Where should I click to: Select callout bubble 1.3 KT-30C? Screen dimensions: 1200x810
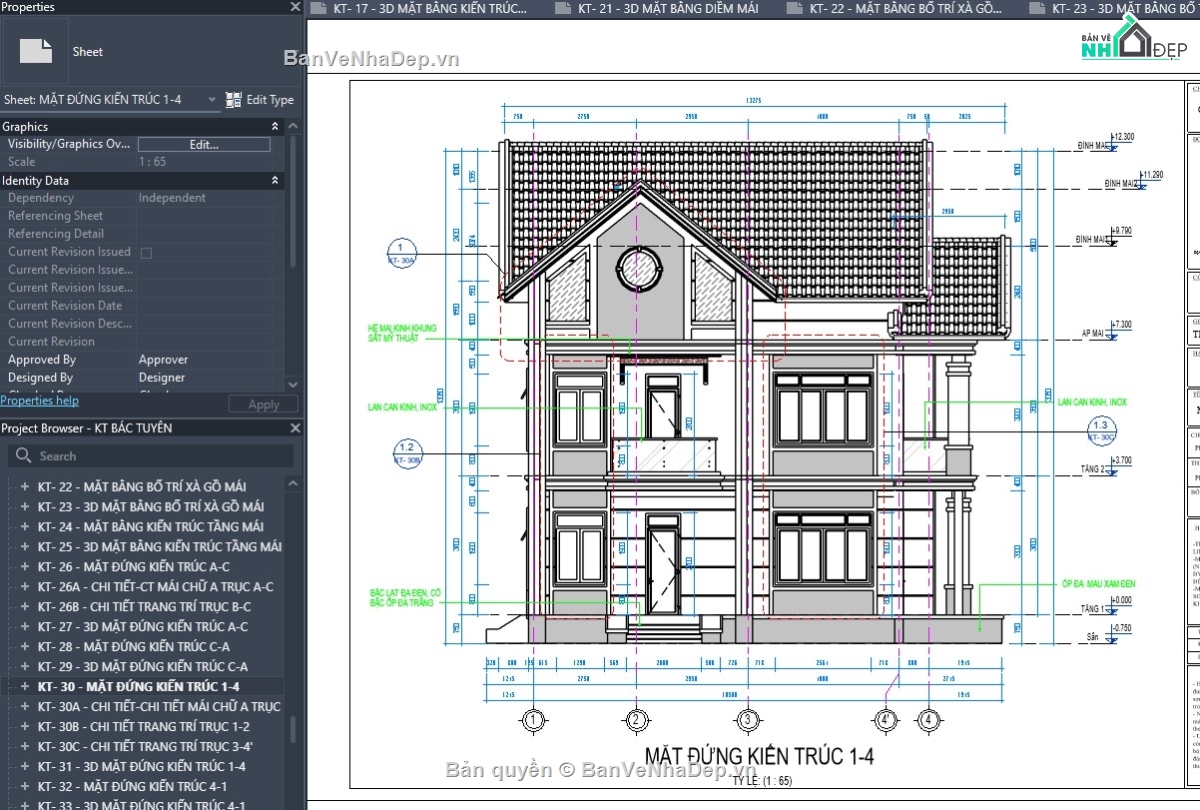click(1101, 431)
